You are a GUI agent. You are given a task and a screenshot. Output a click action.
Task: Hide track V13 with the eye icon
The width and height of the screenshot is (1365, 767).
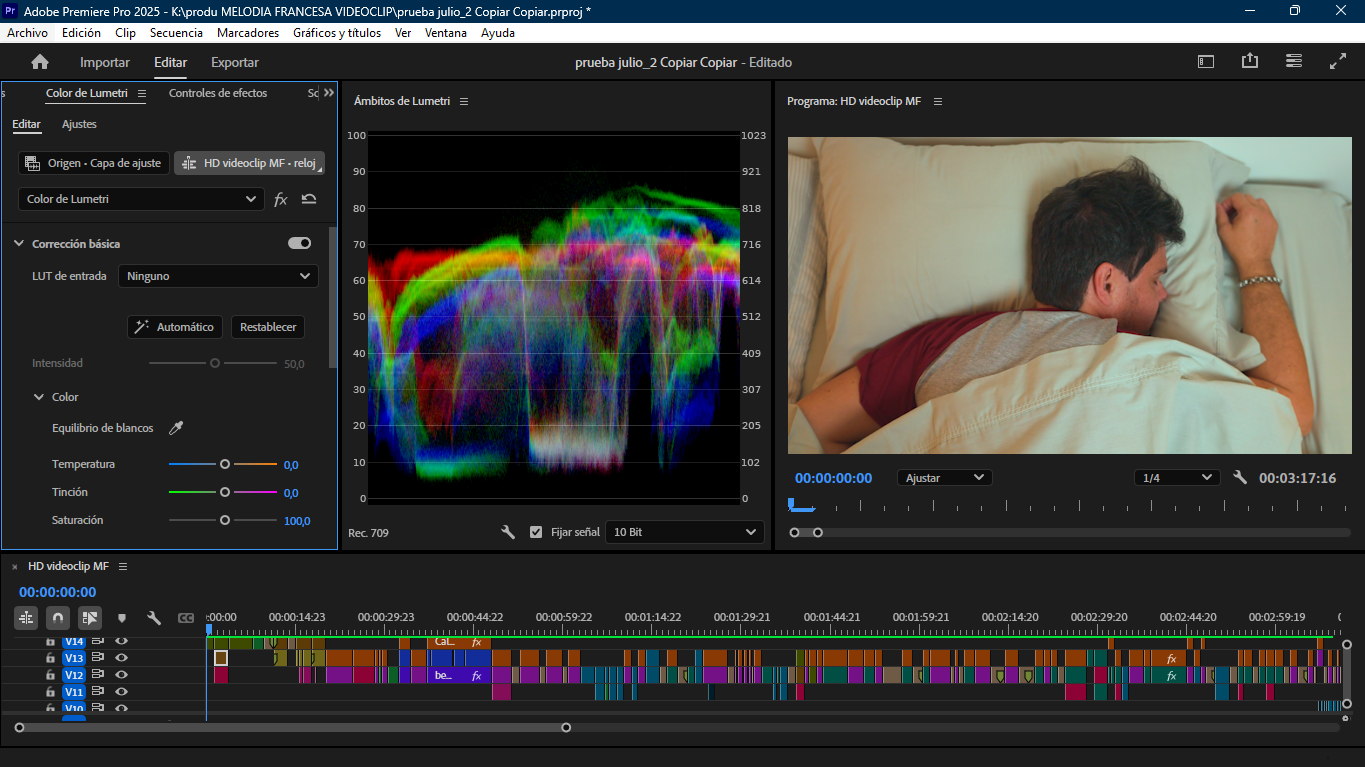coord(121,658)
